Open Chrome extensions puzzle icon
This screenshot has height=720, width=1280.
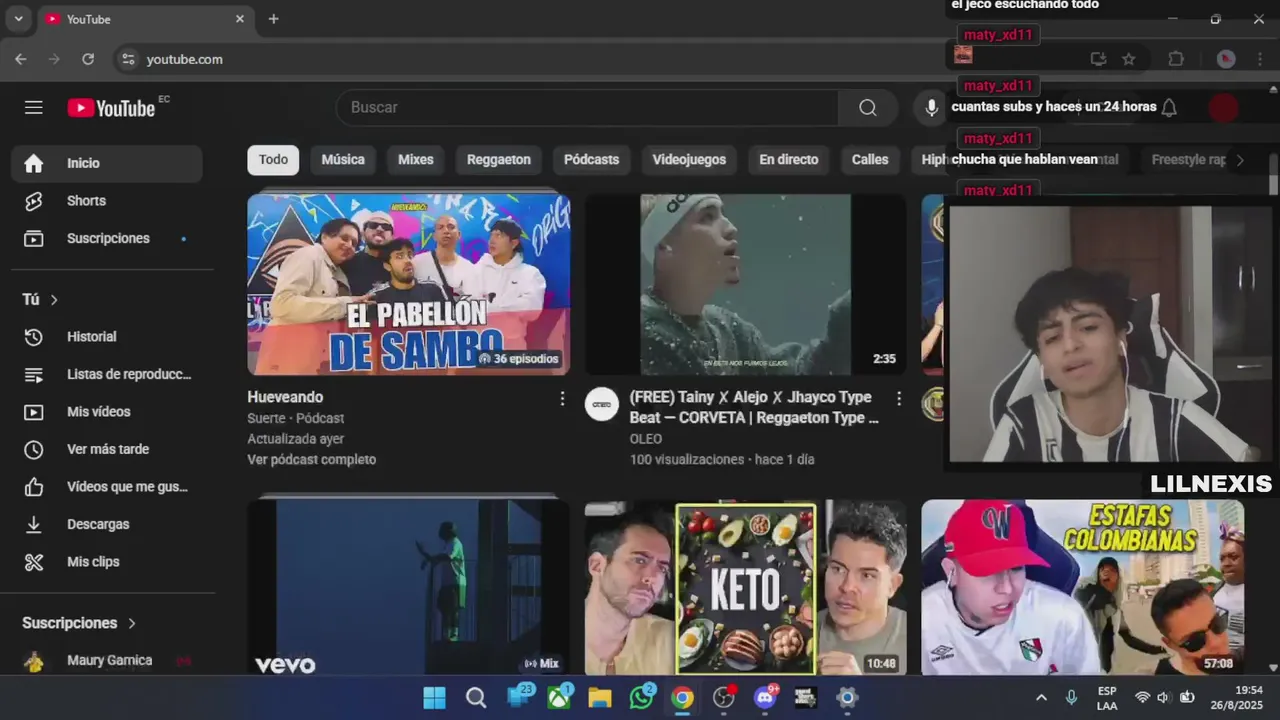[1176, 59]
